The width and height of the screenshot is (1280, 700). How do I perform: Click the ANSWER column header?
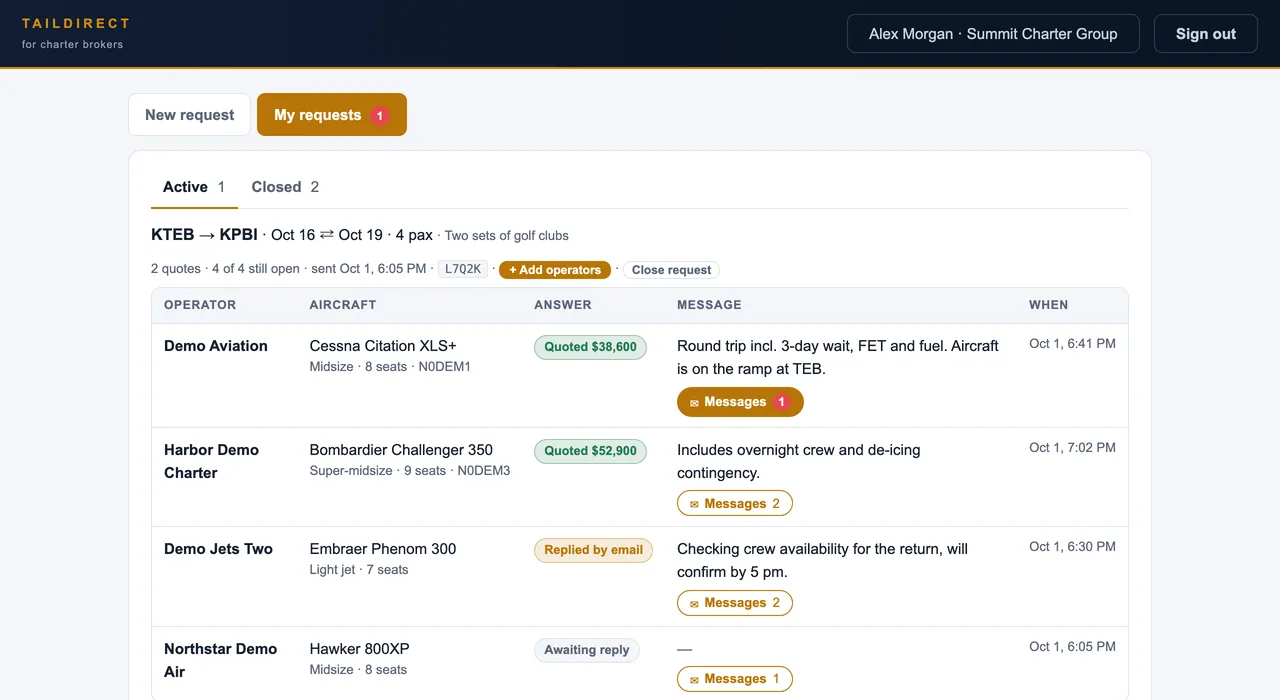[x=563, y=305]
